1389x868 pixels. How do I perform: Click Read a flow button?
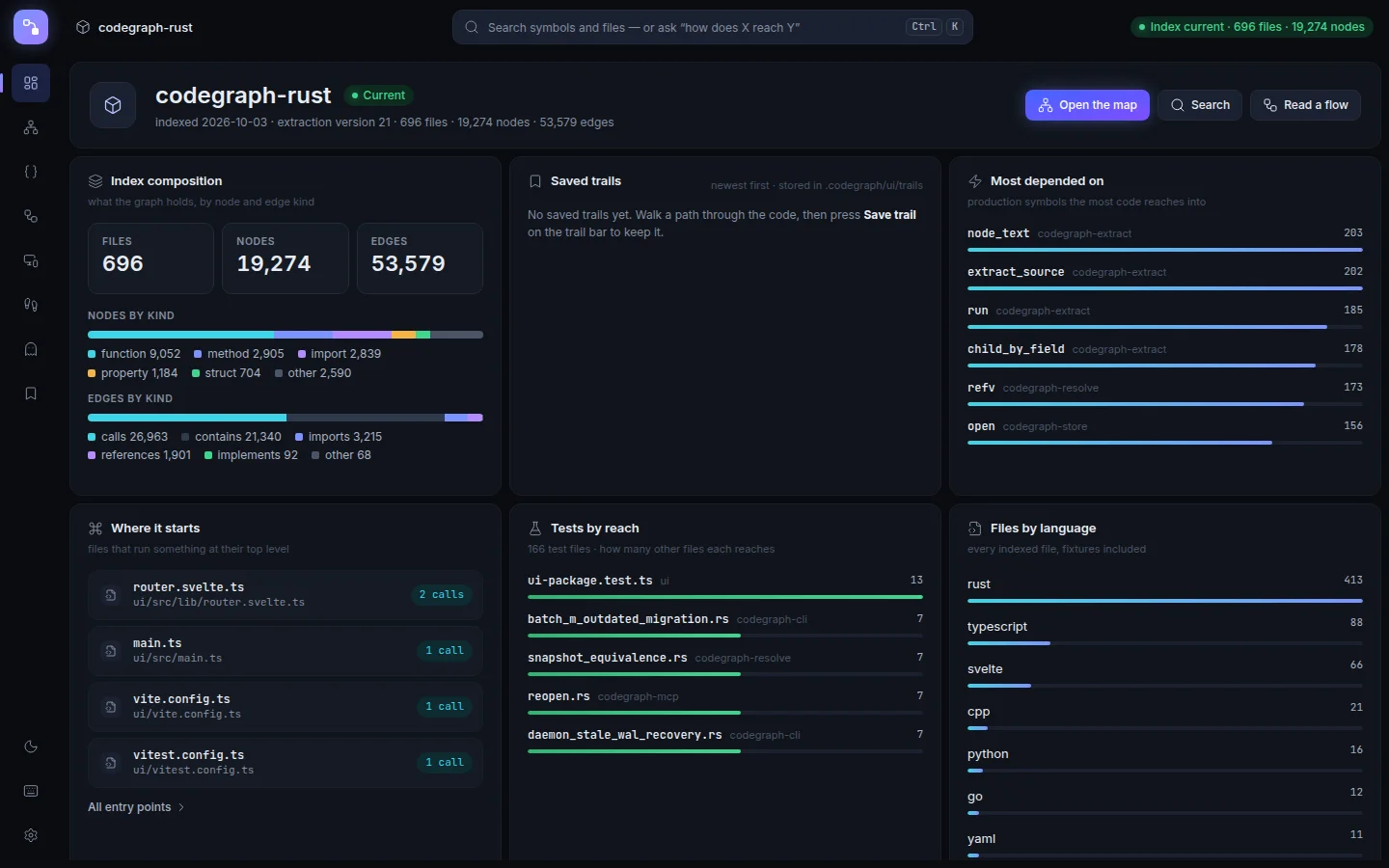tap(1306, 105)
